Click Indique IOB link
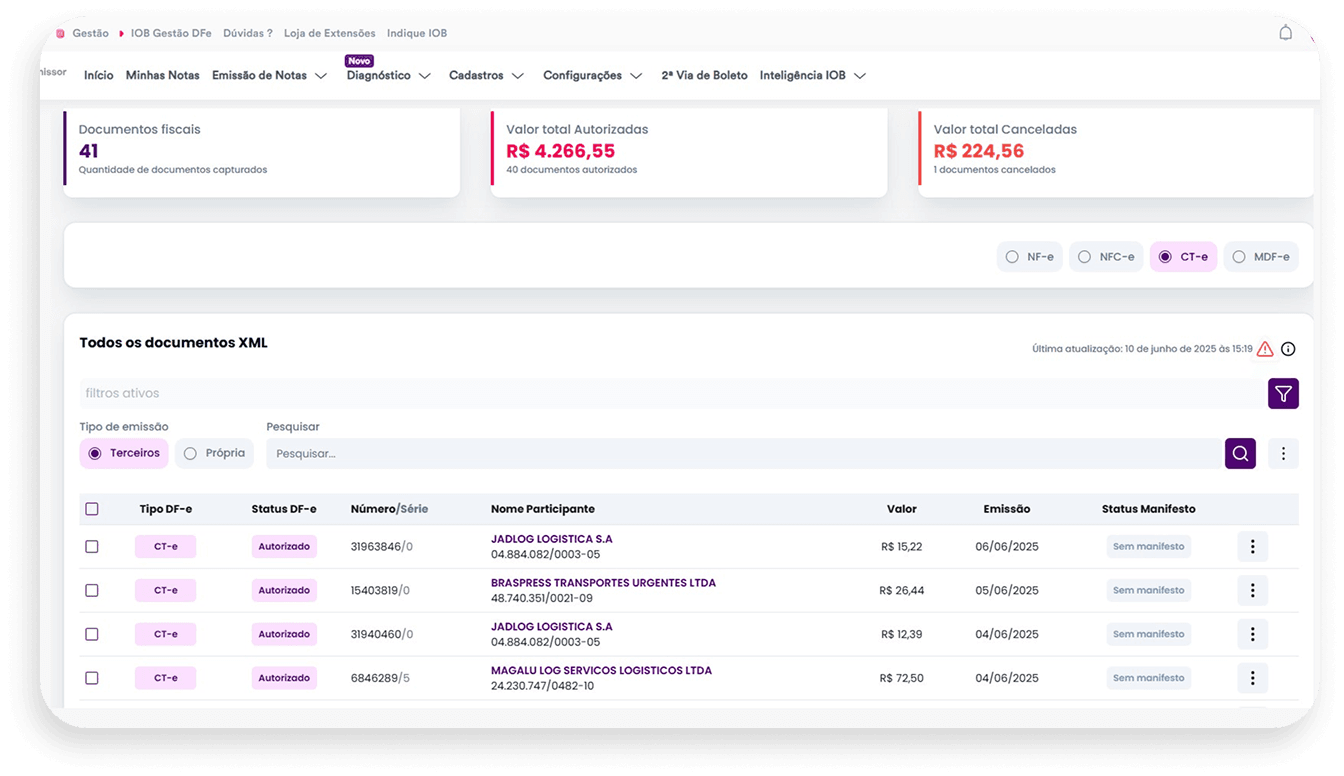 (x=417, y=33)
